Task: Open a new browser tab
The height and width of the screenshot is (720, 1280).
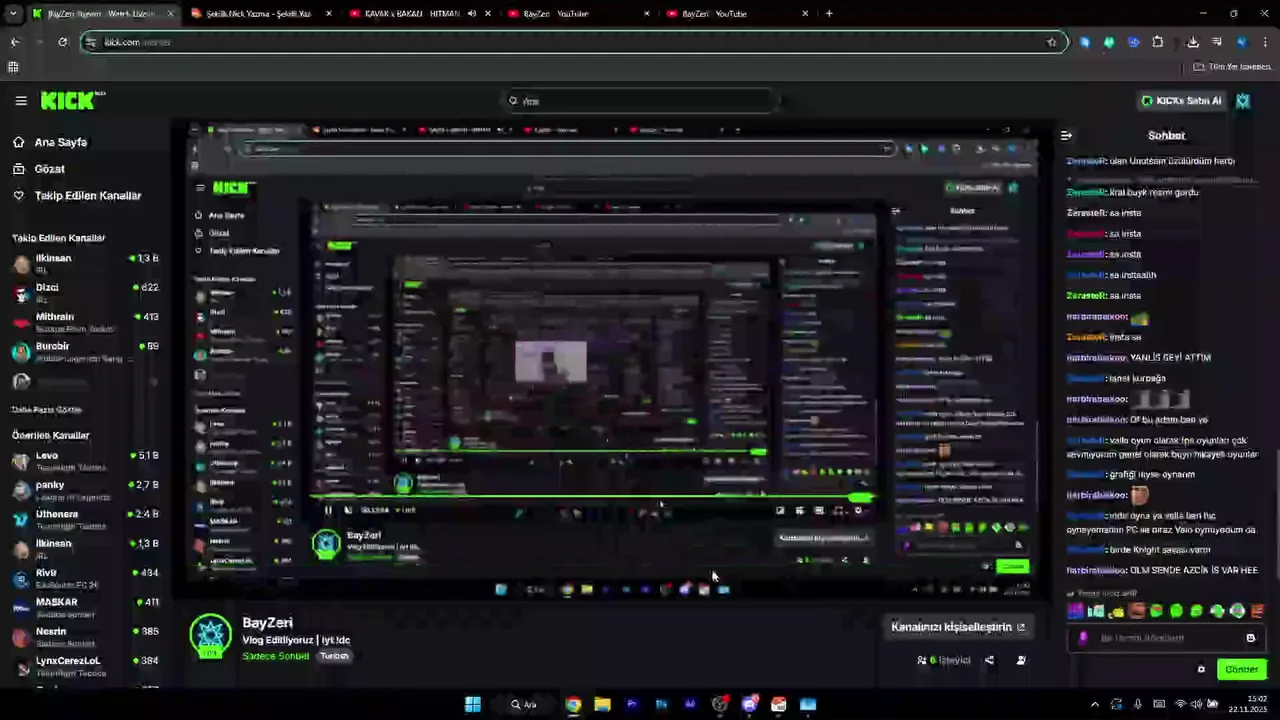Action: (x=829, y=14)
